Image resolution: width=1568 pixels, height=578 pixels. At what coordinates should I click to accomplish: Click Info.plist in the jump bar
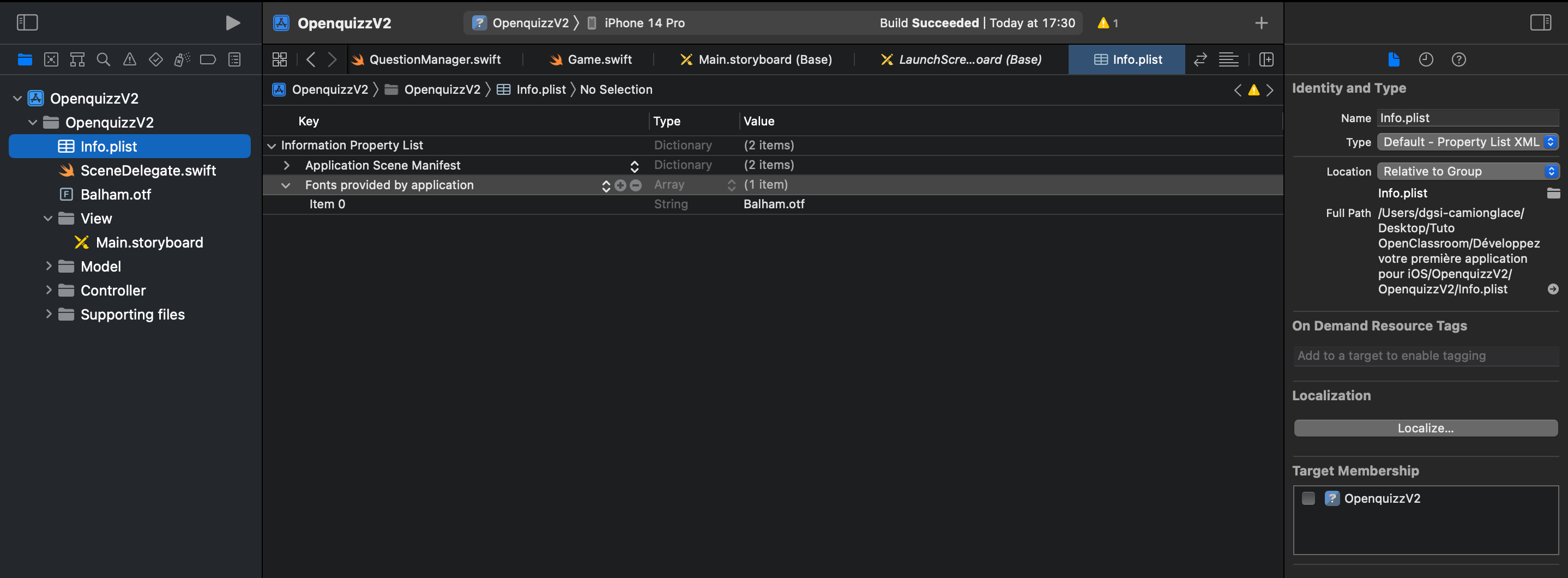coord(532,89)
